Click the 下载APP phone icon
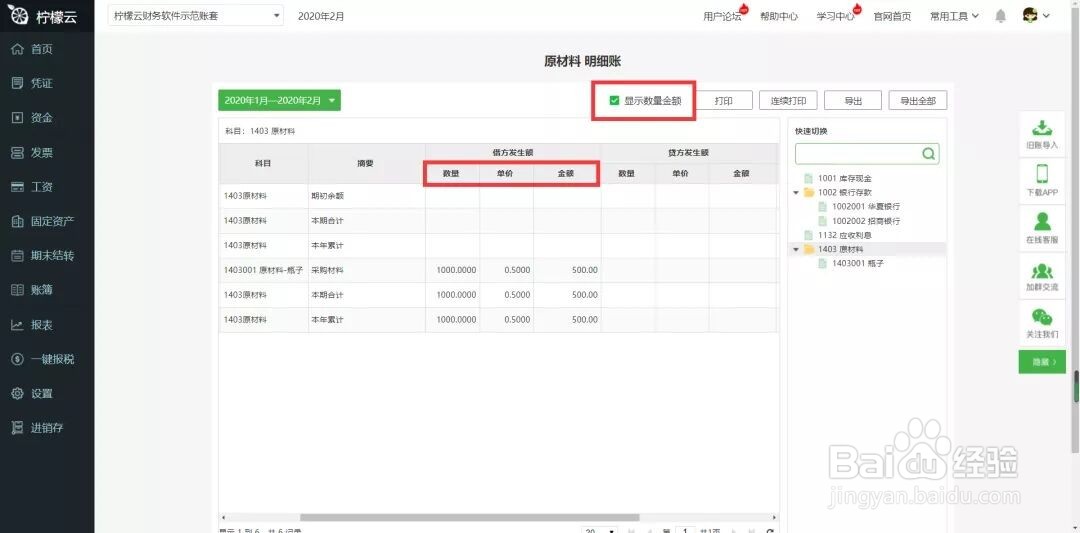This screenshot has width=1080, height=533. (x=1041, y=174)
